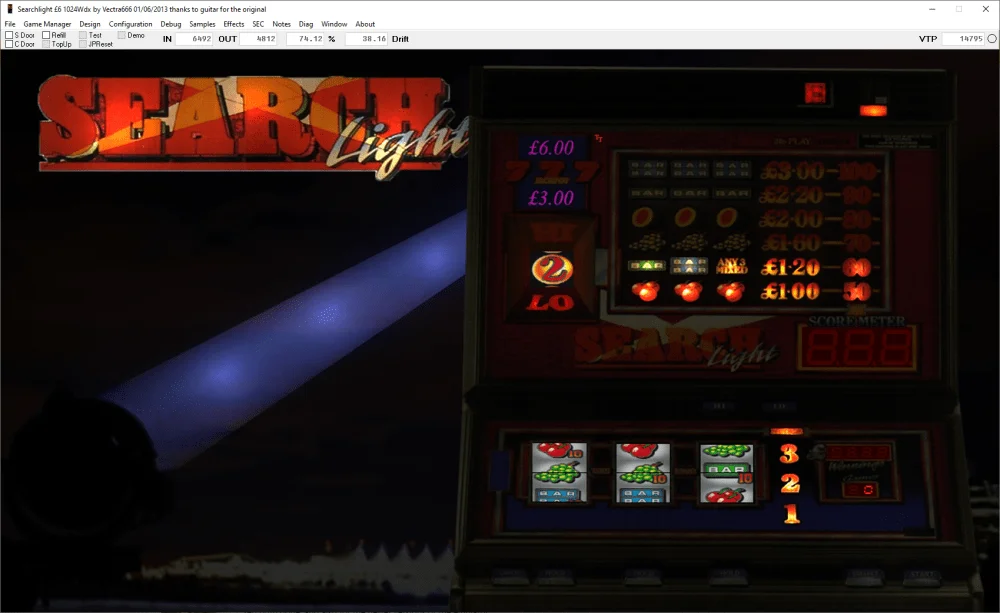Click the glowing number 2 hi-lo lamp

(552, 269)
